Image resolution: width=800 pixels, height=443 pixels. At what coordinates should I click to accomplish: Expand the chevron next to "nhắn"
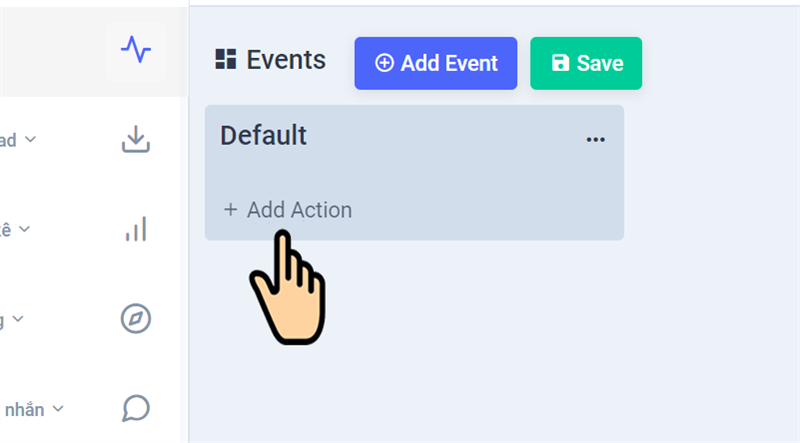pyautogui.click(x=58, y=408)
